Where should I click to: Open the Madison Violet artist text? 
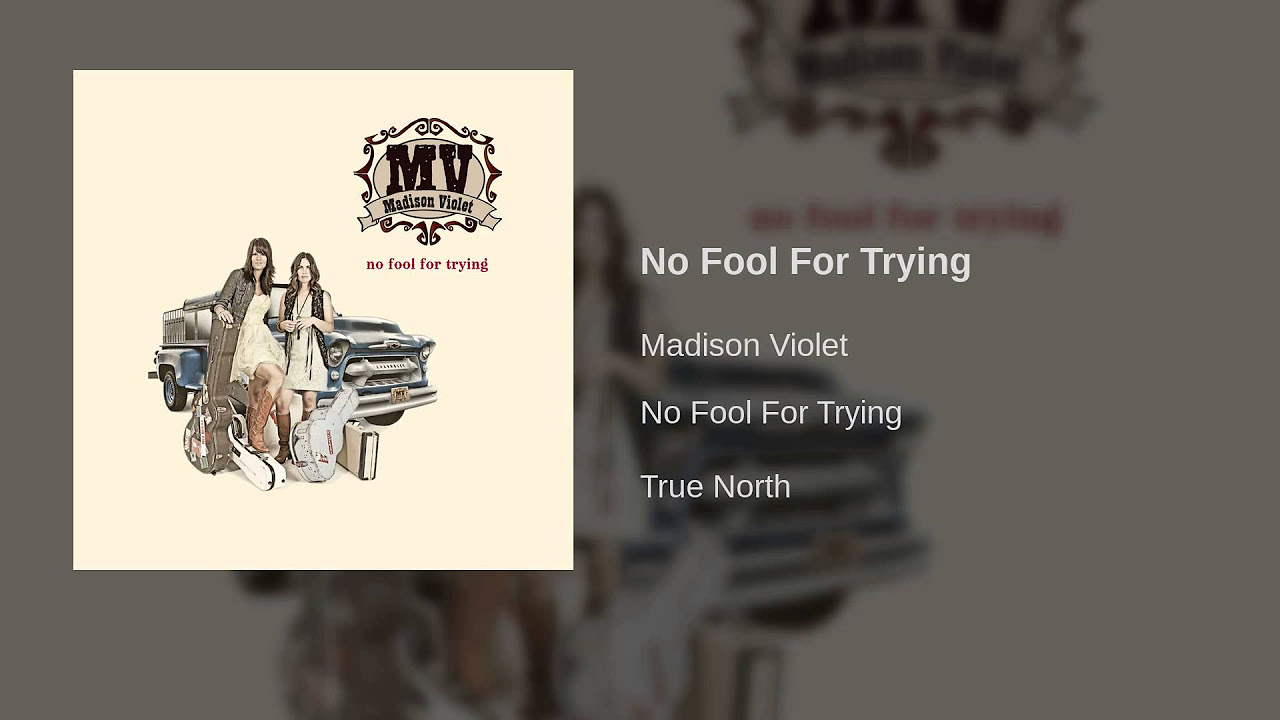[x=743, y=345]
